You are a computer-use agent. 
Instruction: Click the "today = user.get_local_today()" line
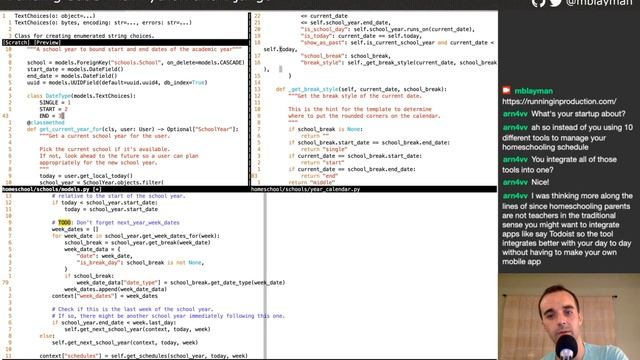86,176
